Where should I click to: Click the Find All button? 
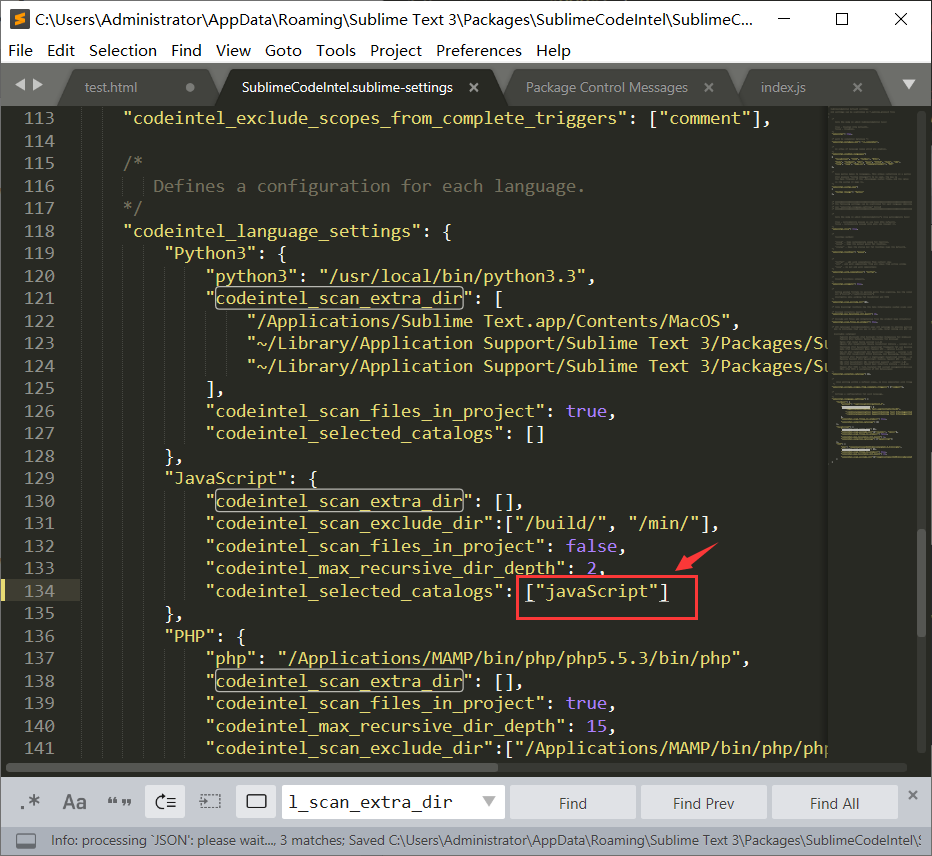[x=834, y=803]
